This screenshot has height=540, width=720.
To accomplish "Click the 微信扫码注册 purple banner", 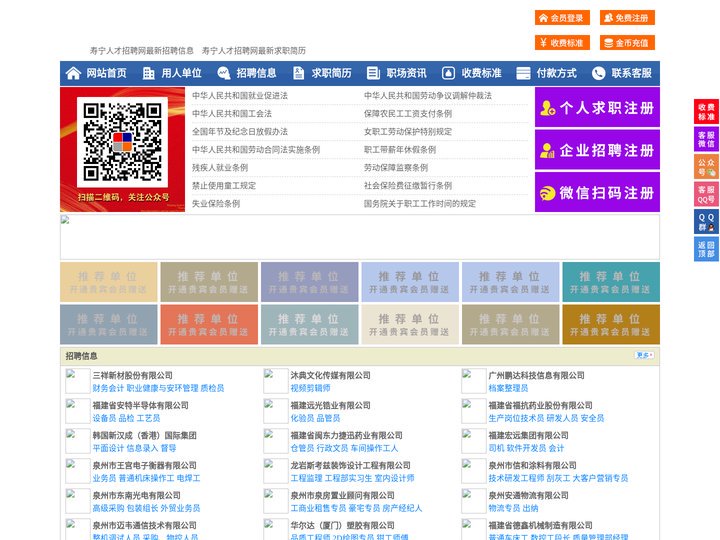I will click(597, 192).
